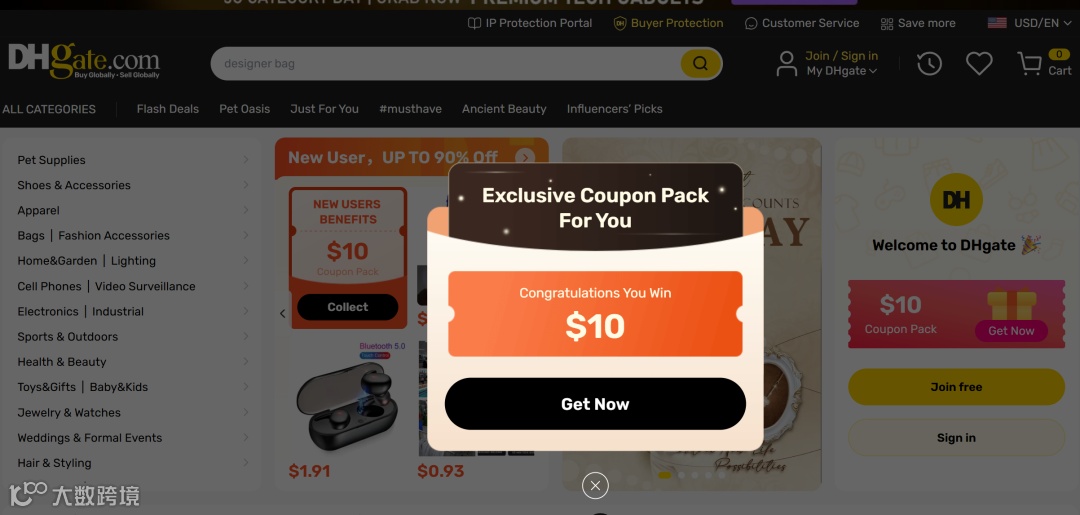
Task: Select the first banner carousel dot
Action: point(664,475)
